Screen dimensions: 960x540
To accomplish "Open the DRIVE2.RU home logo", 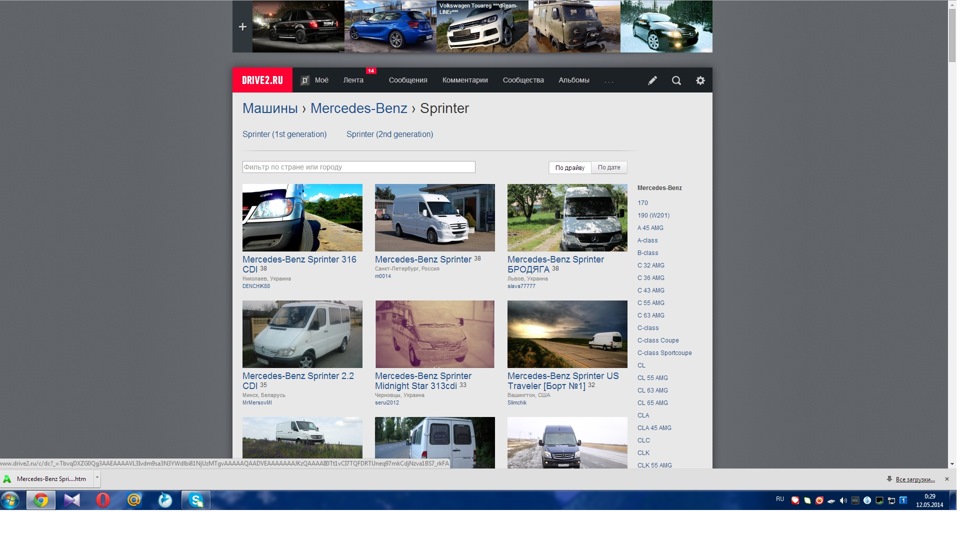I will (x=262, y=80).
